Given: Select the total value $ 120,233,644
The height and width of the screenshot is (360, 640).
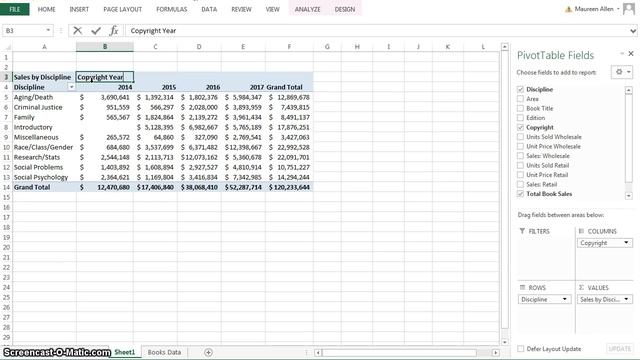Looking at the screenshot, I should (289, 187).
